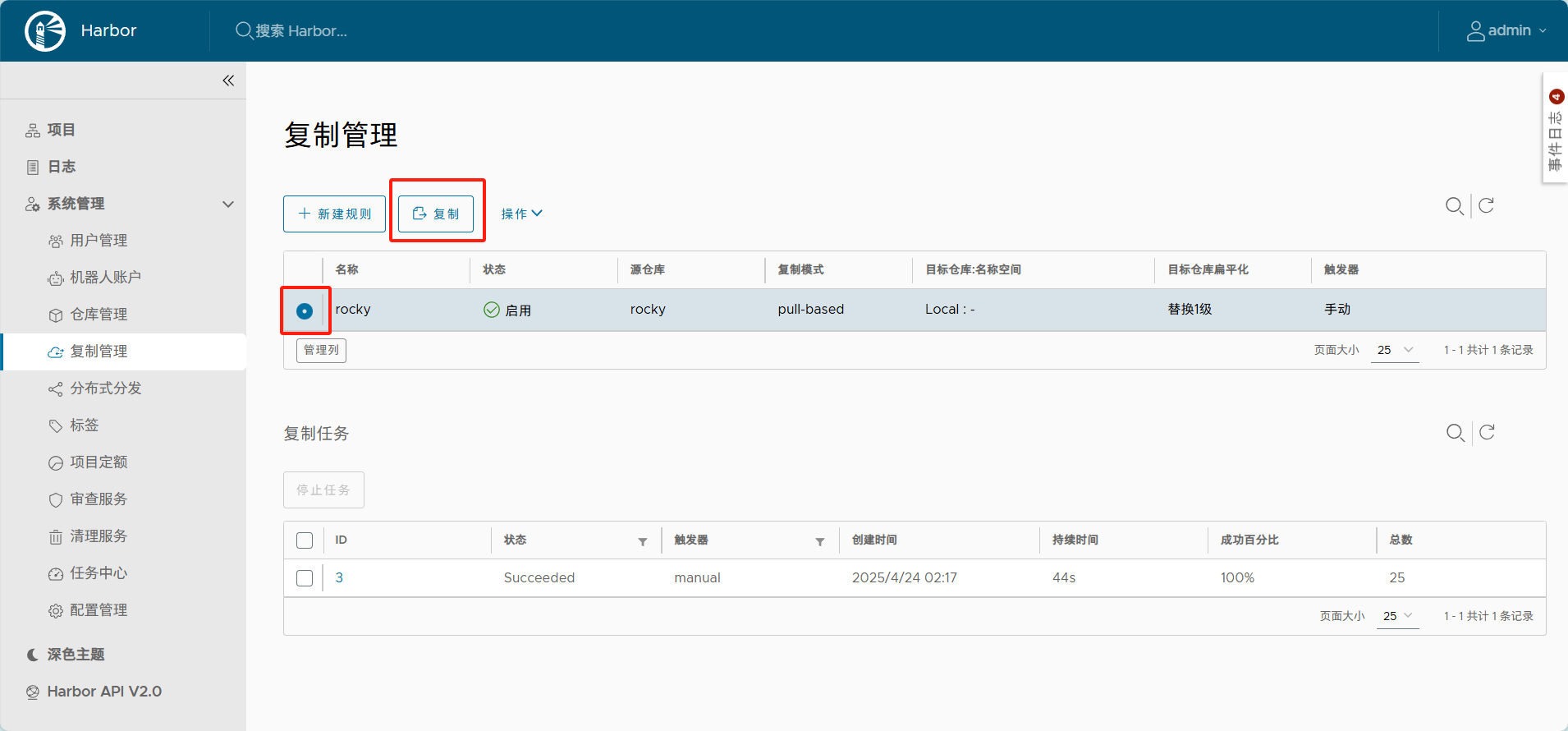Open the admin account dropdown
Viewport: 1568px width, 731px height.
pos(1506,31)
